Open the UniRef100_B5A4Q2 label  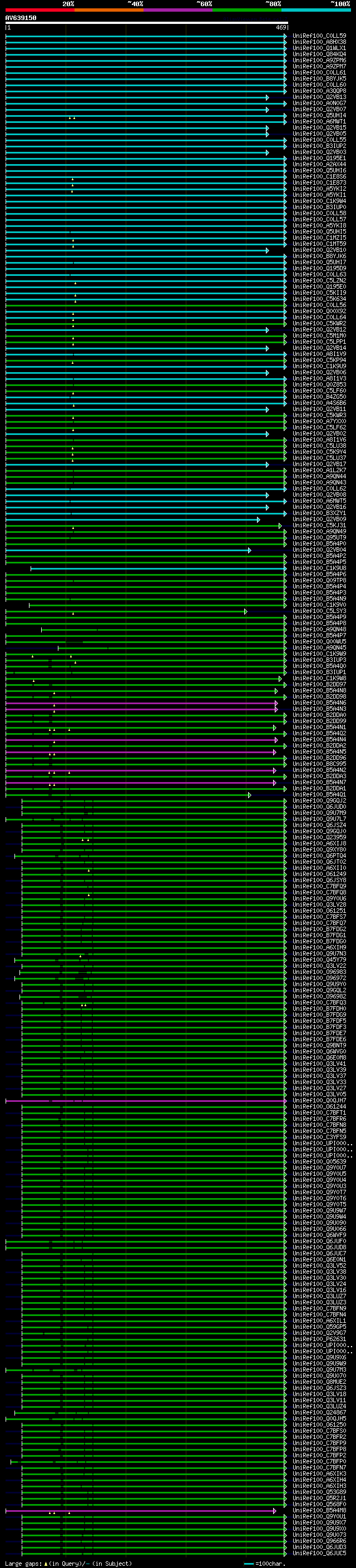click(x=319, y=734)
